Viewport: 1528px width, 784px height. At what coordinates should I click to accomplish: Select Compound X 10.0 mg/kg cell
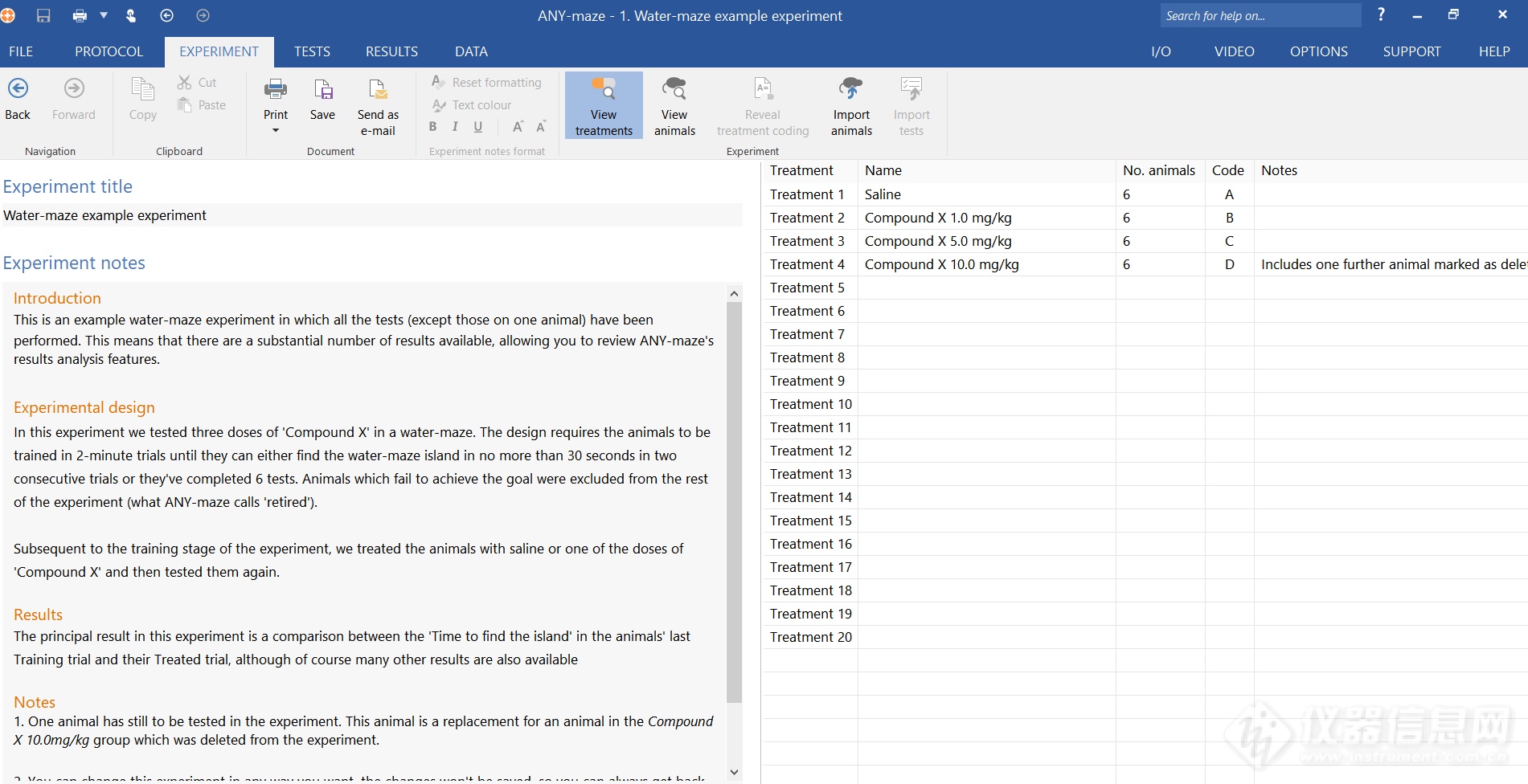(x=986, y=264)
